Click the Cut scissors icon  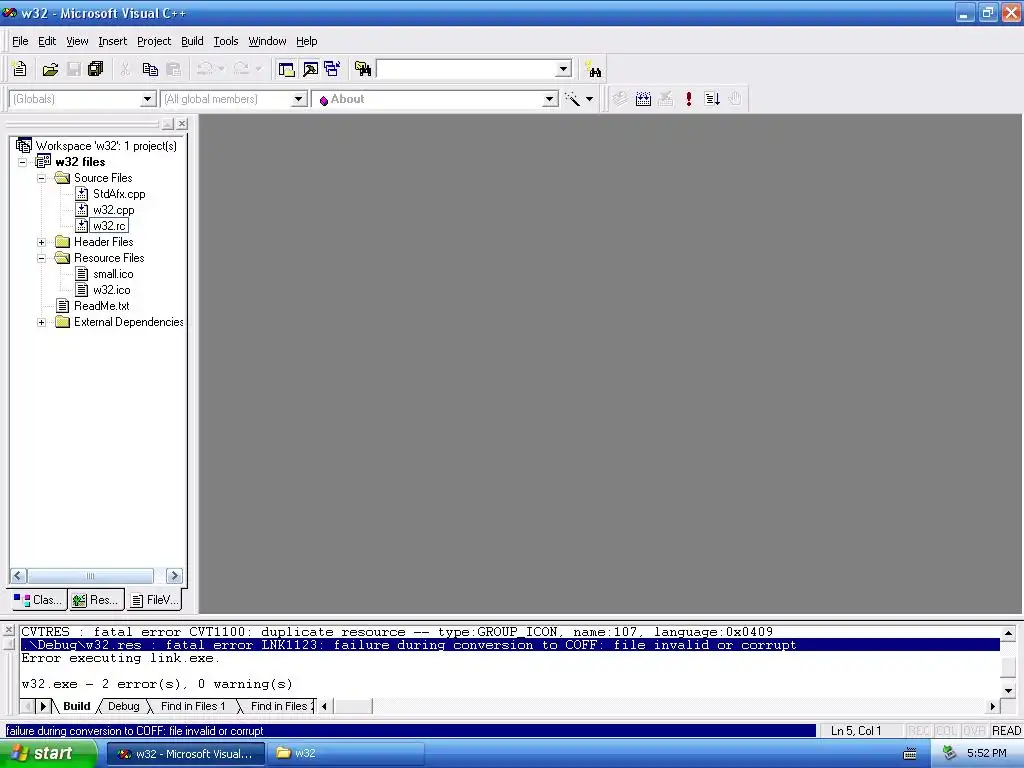click(x=125, y=69)
